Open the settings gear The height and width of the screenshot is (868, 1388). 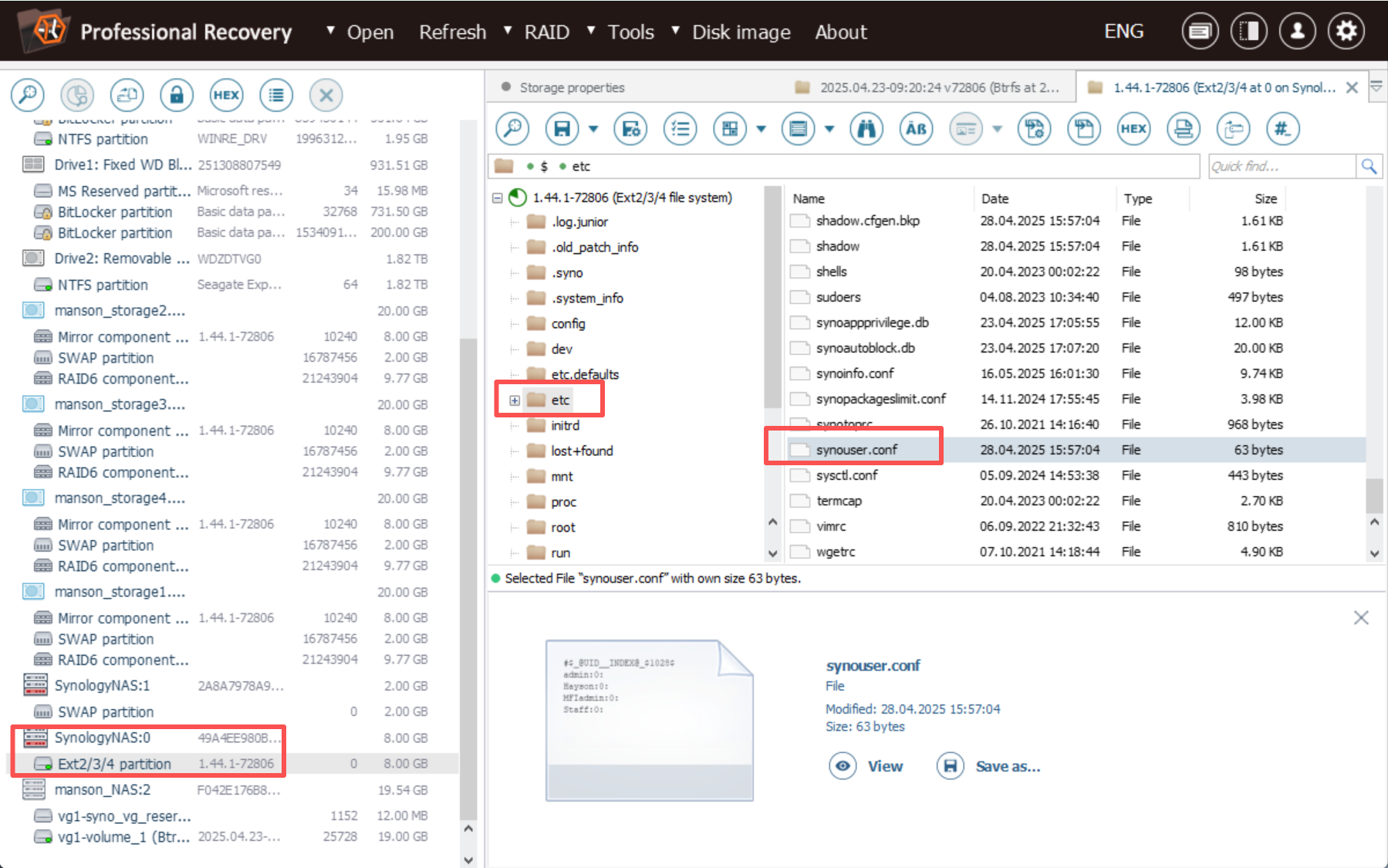pyautogui.click(x=1346, y=32)
